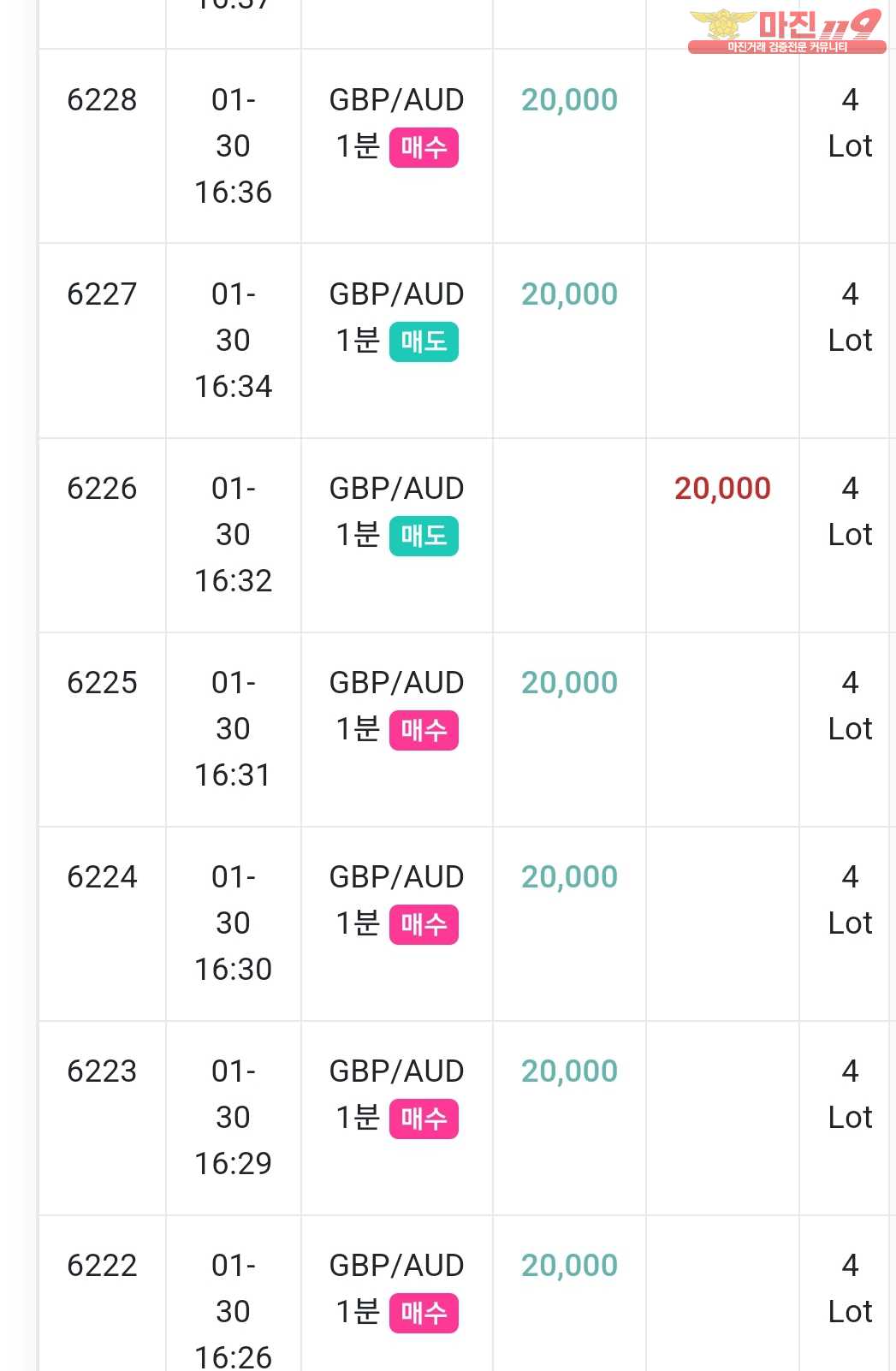Click the red 20,000 loss amount
This screenshot has width=896, height=1371.
point(722,489)
